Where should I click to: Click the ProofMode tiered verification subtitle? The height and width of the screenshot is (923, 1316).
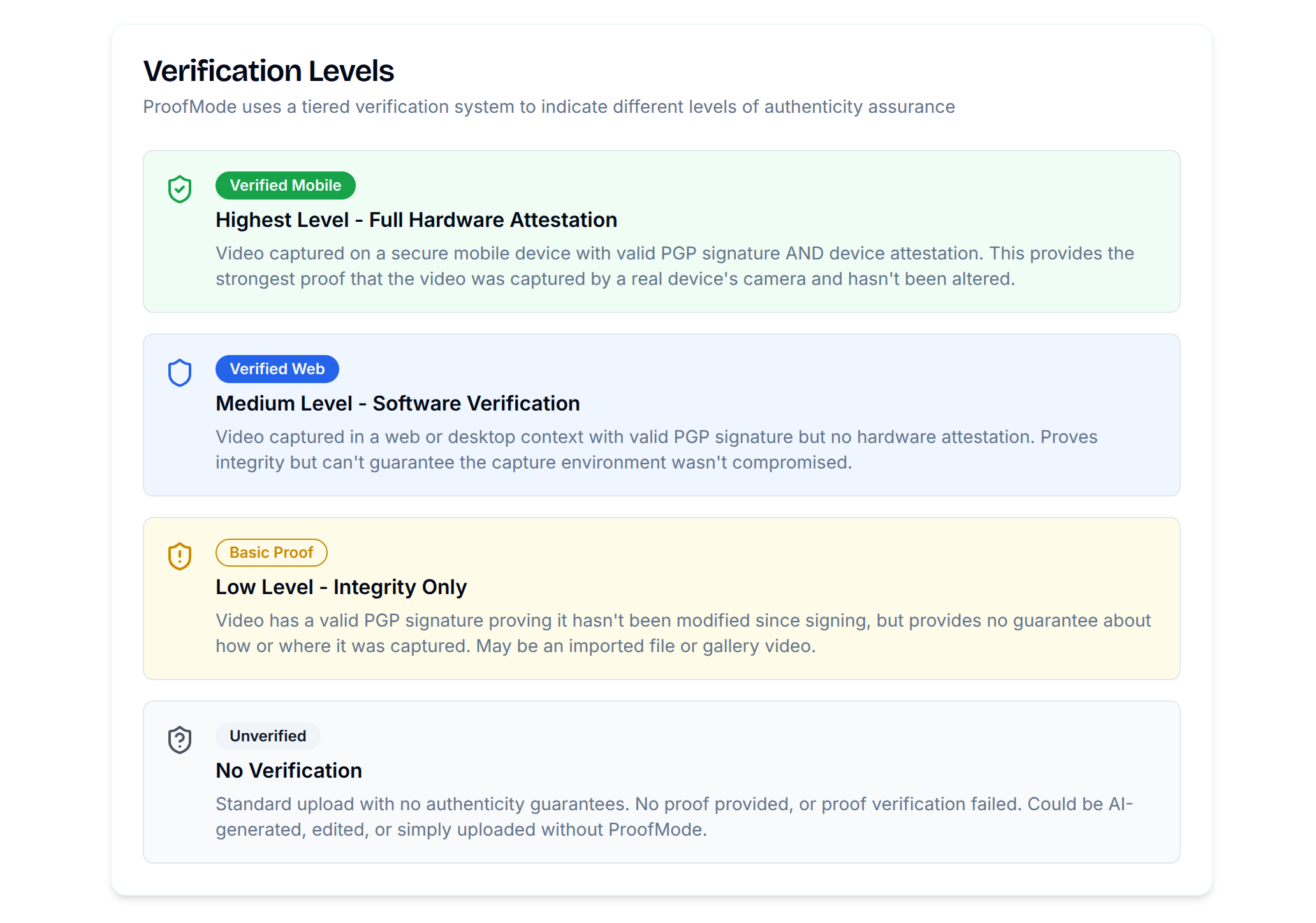[548, 107]
